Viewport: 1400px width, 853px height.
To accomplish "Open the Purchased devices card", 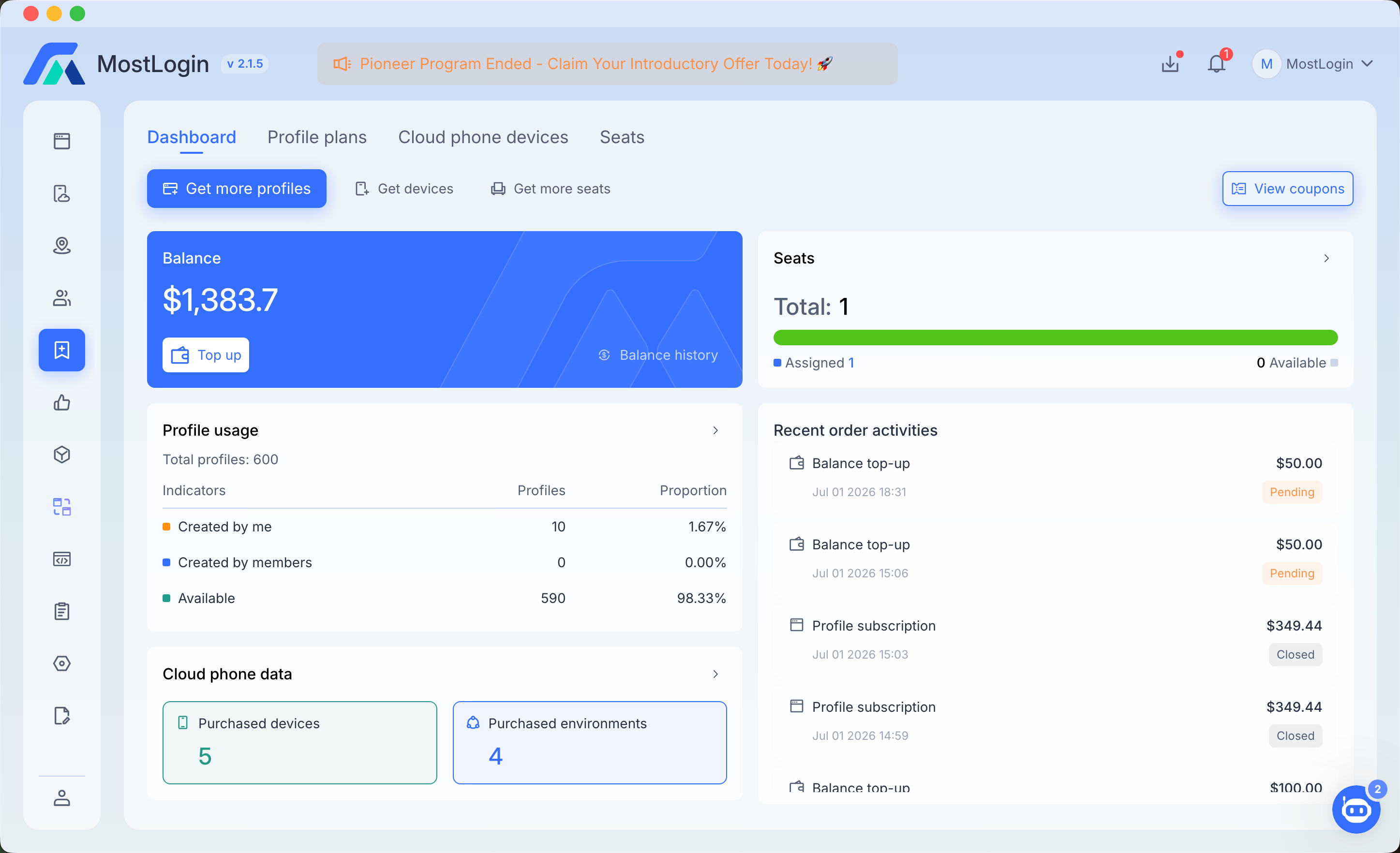I will tap(299, 743).
